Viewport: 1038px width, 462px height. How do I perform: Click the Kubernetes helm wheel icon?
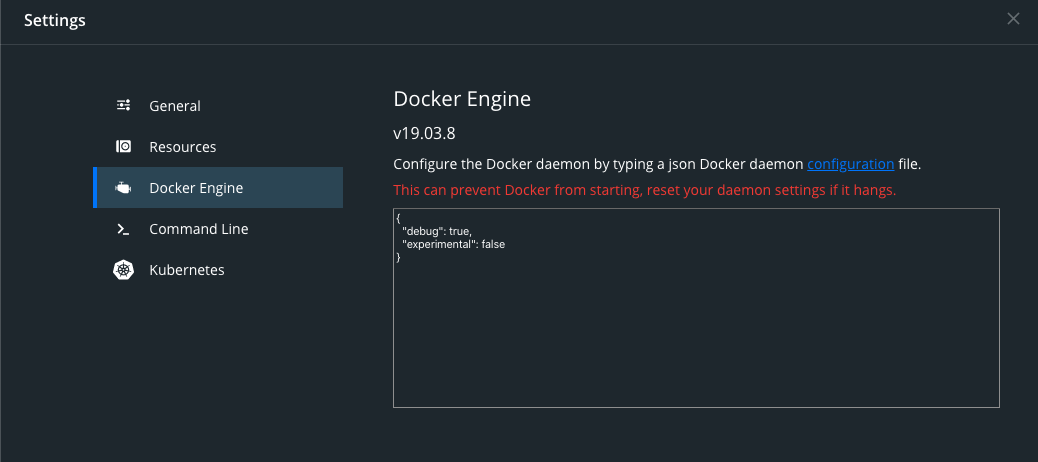[123, 270]
